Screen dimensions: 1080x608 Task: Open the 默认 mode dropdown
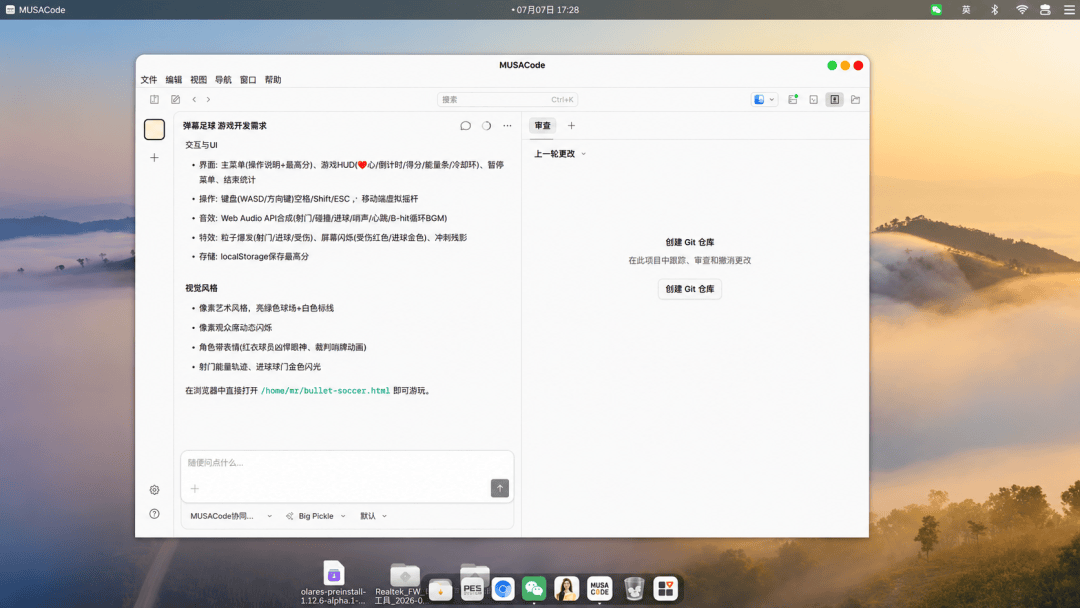[x=373, y=516]
